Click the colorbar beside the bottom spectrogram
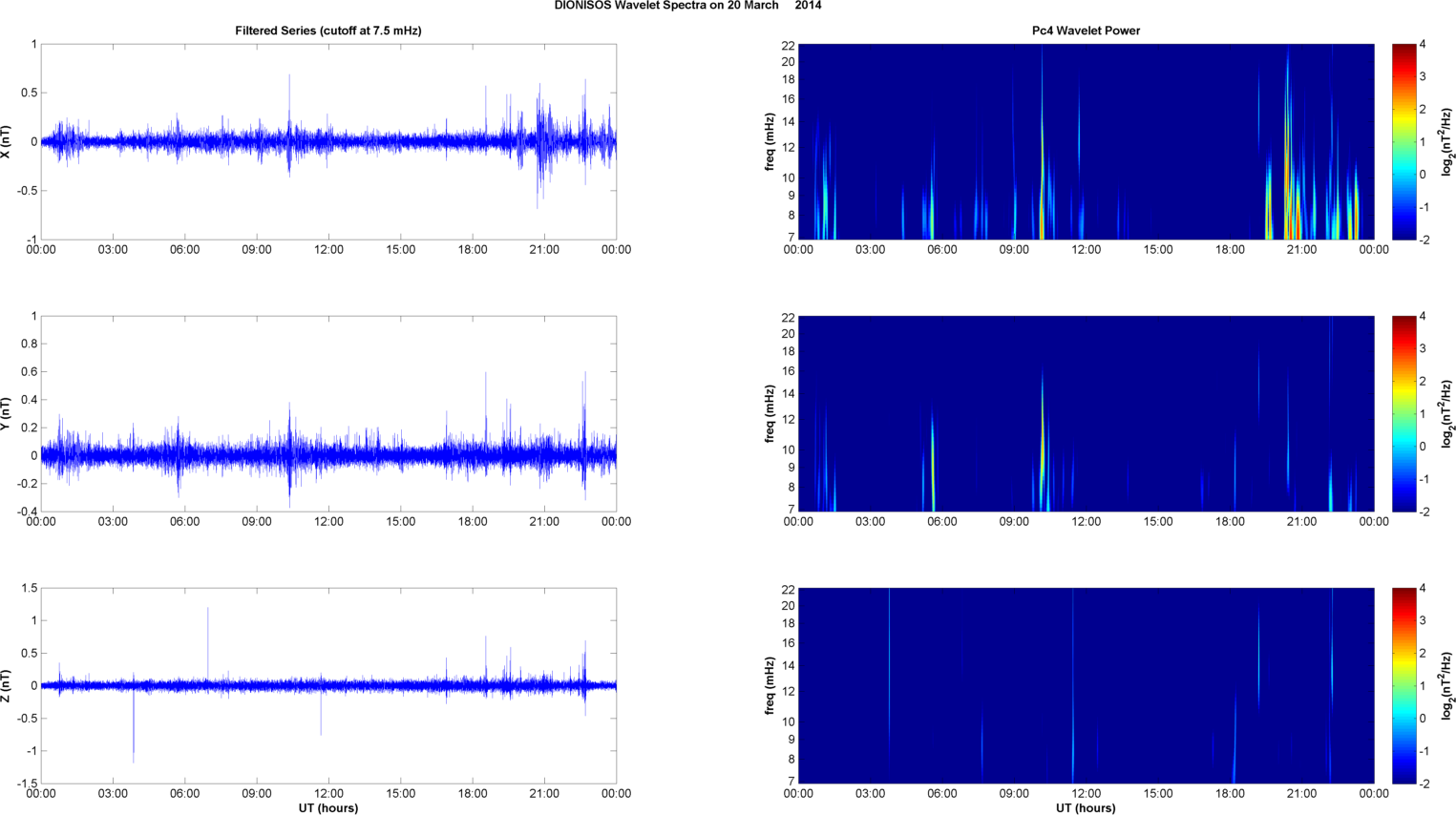 pos(1404,686)
